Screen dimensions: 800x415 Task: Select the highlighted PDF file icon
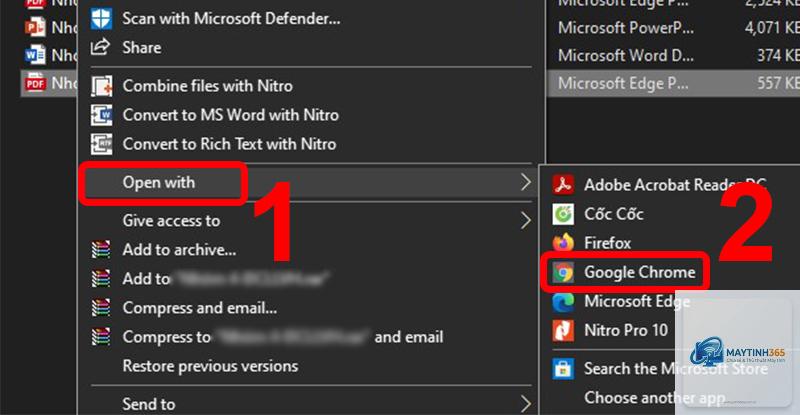tap(35, 83)
